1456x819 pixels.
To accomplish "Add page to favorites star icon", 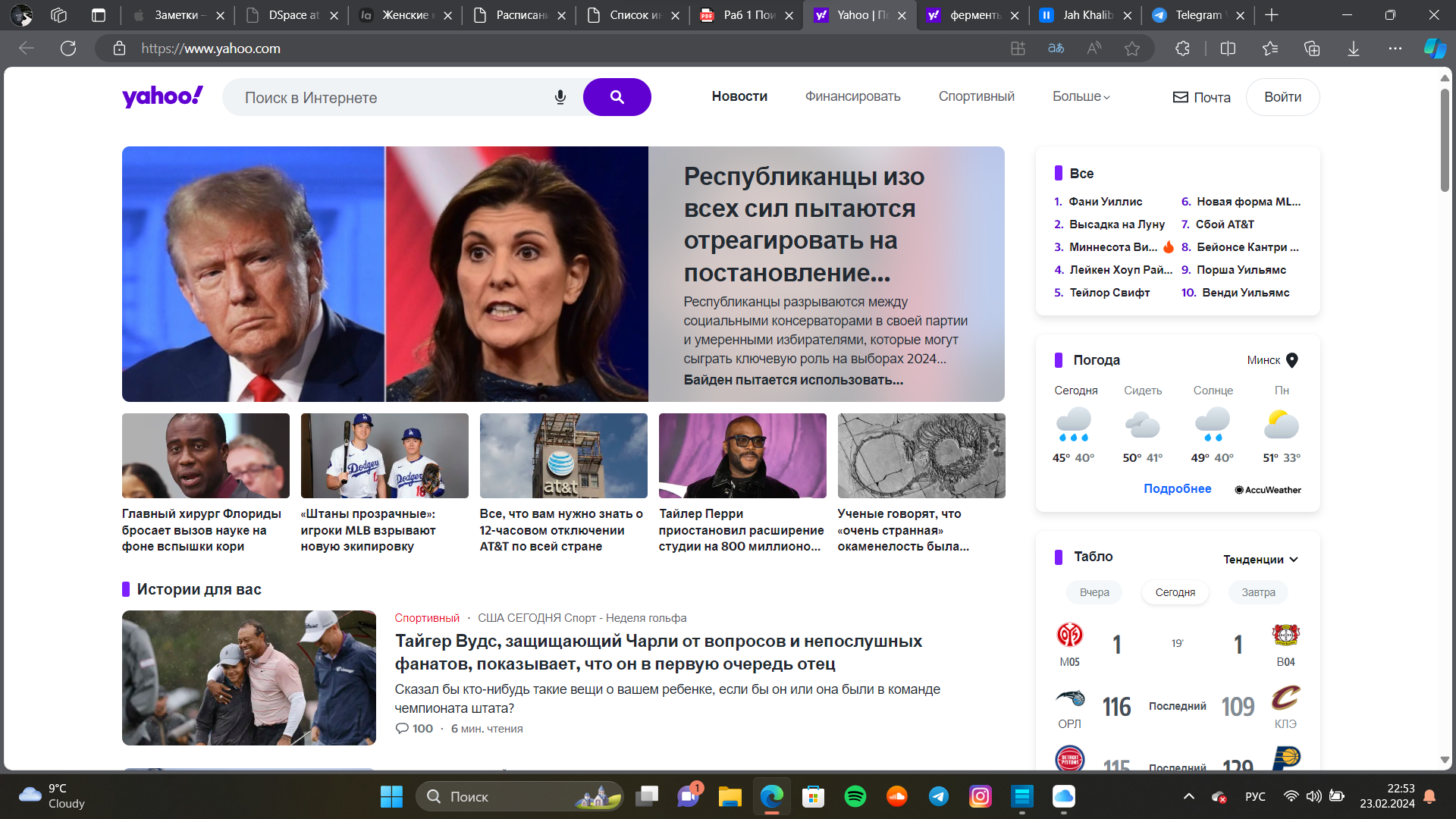I will point(1132,49).
